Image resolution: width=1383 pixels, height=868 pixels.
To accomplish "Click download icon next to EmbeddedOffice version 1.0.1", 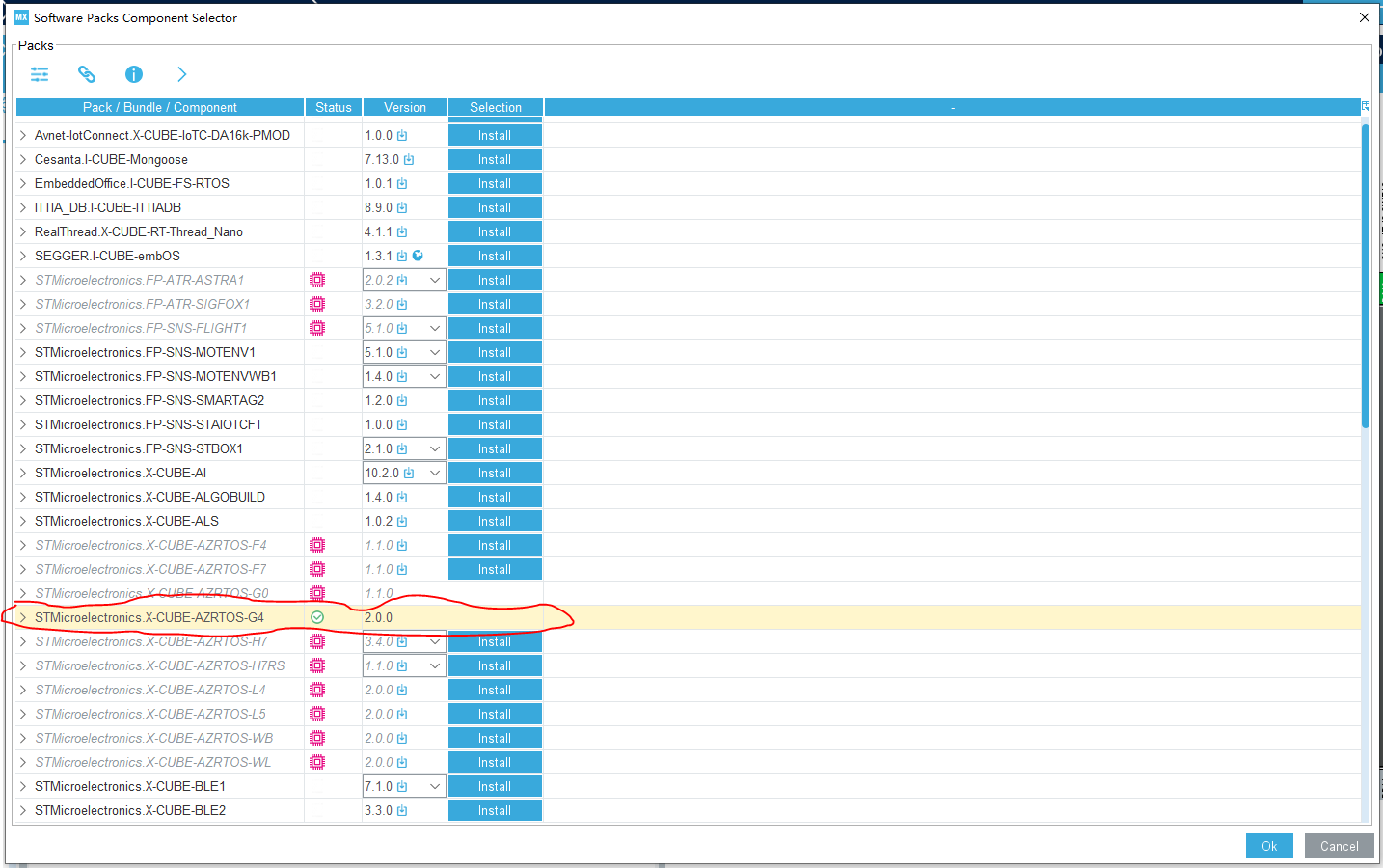I will pos(402,184).
